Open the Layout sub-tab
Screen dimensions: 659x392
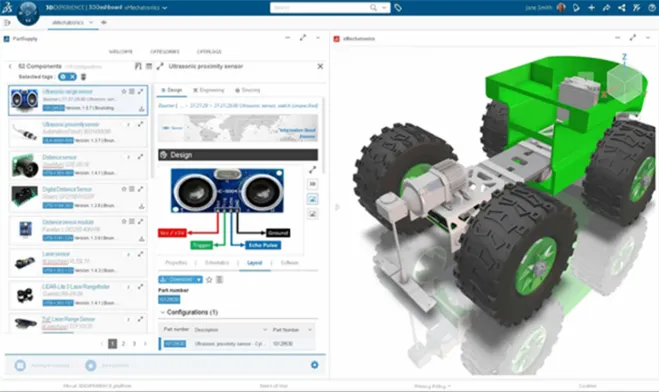[x=254, y=263]
